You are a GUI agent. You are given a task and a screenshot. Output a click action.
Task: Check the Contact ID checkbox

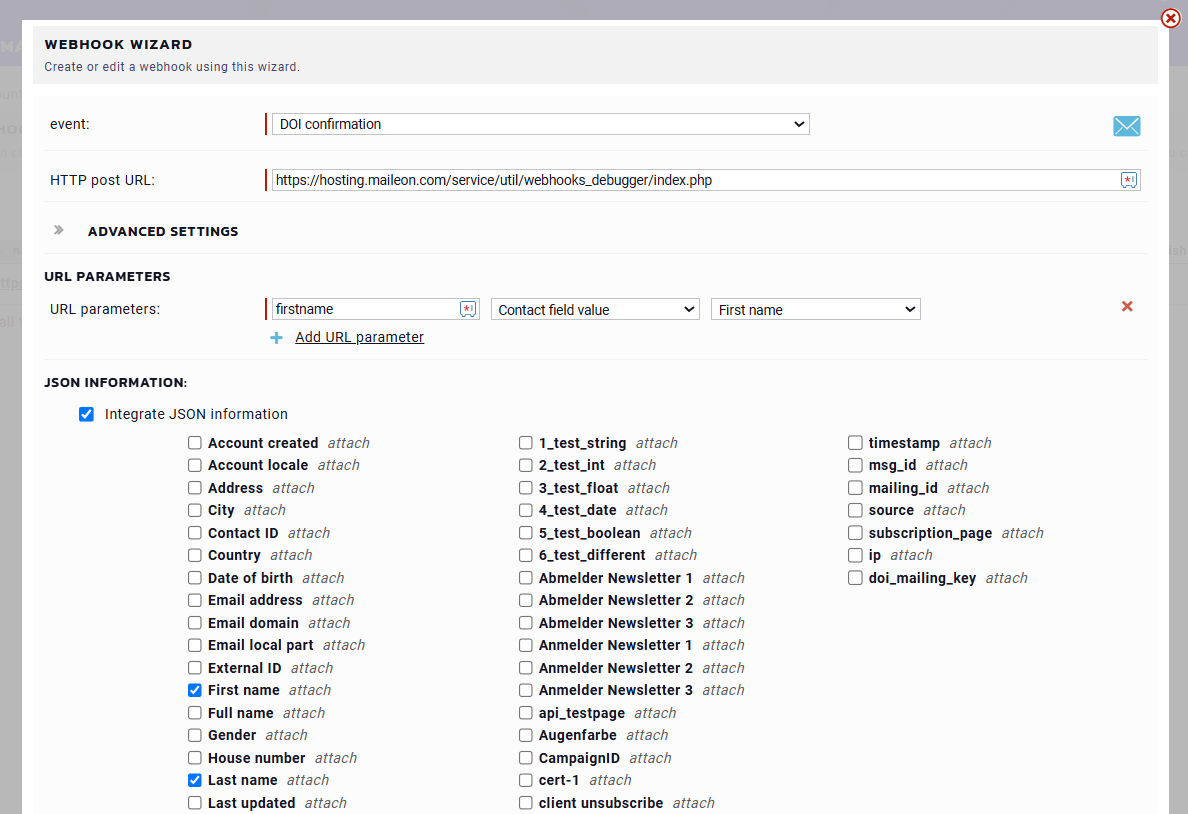pyautogui.click(x=195, y=533)
